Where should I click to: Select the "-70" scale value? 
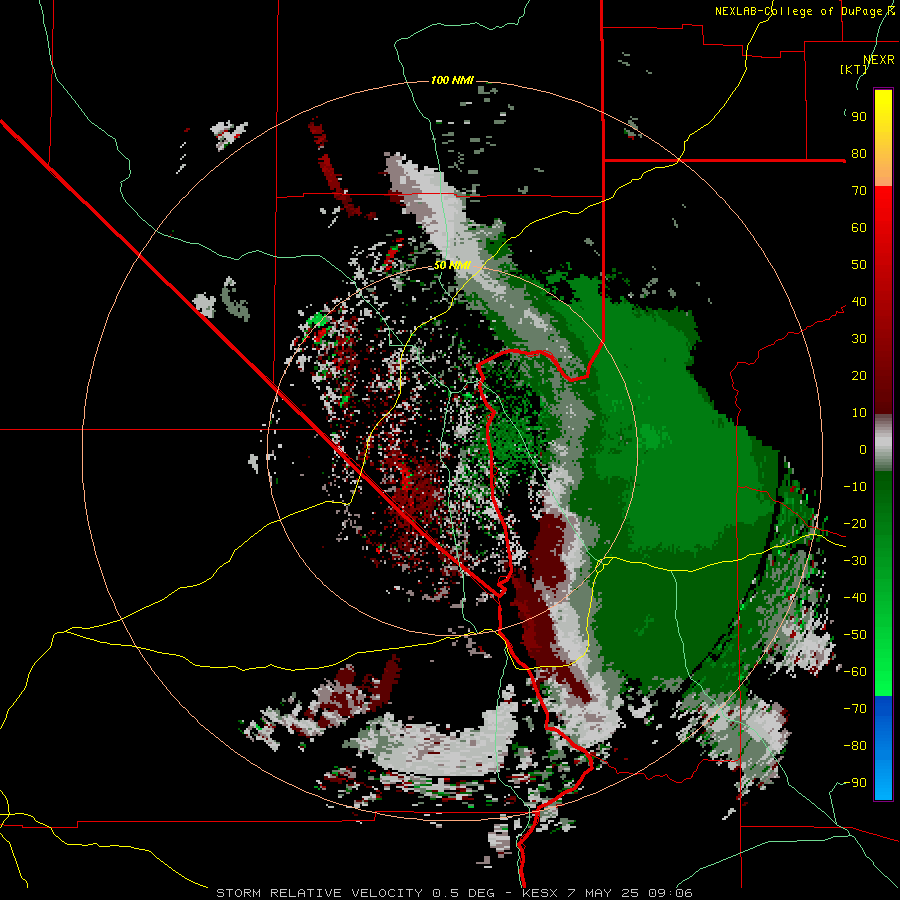pyautogui.click(x=855, y=709)
